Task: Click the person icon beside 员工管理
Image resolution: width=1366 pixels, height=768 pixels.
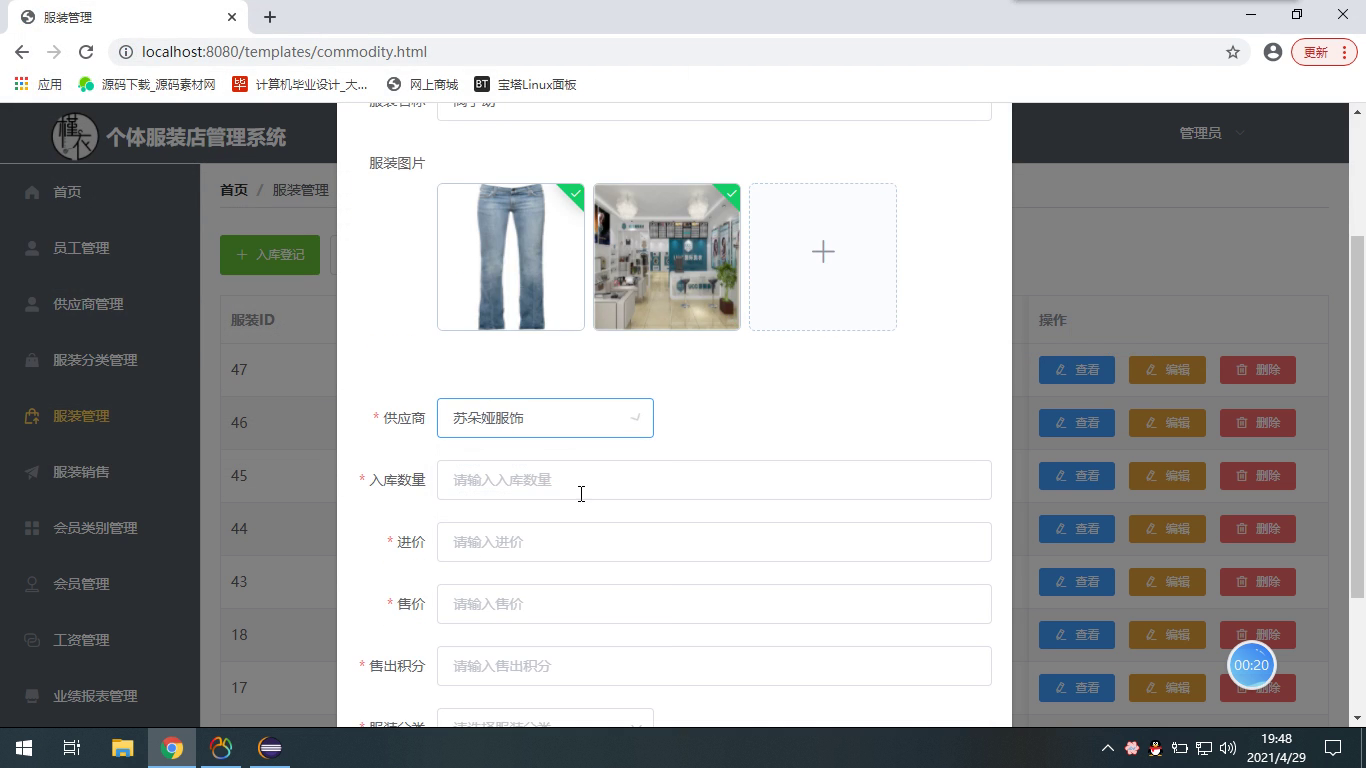Action: pos(32,248)
